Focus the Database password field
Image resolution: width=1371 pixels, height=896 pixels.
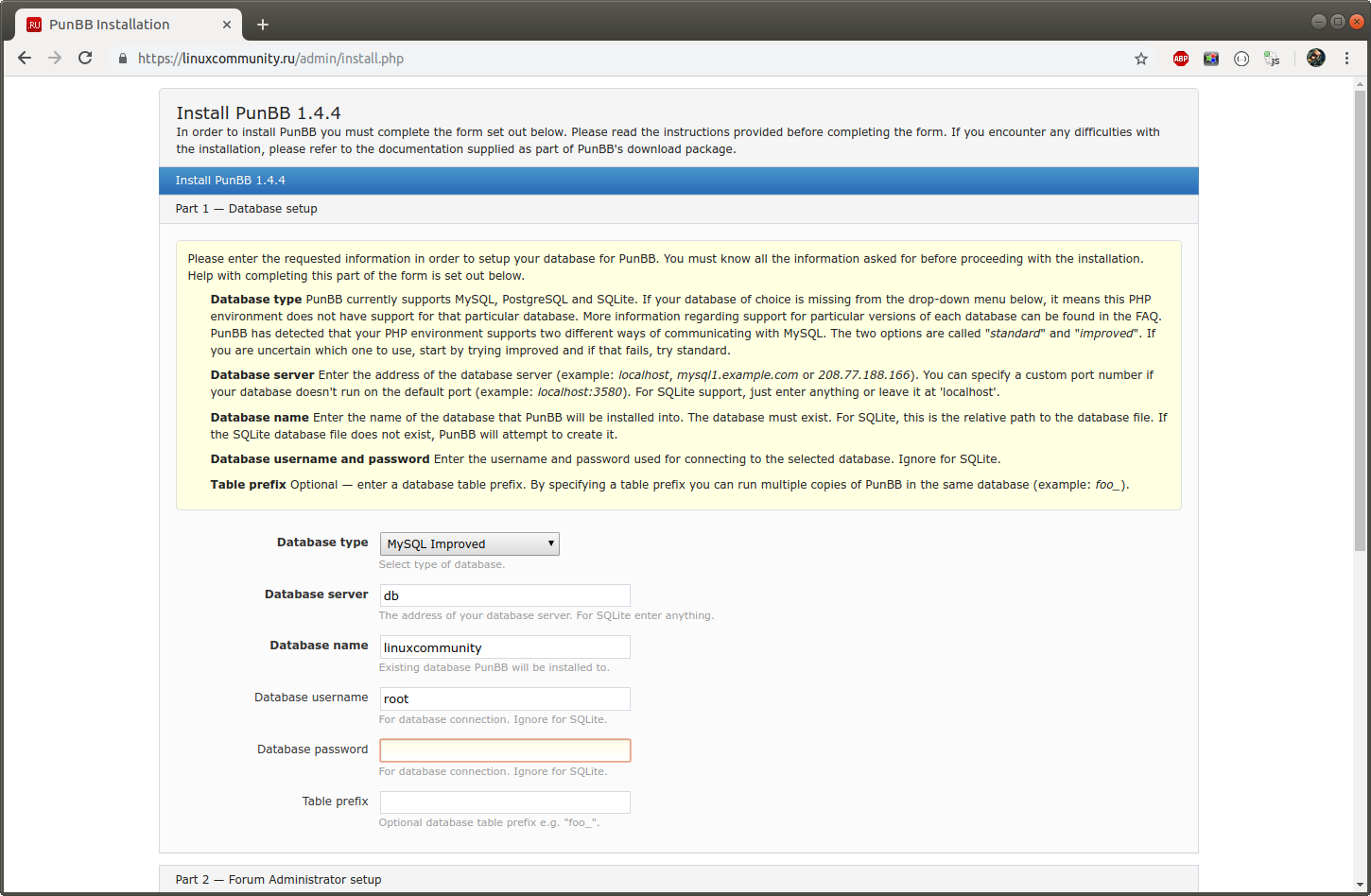coord(504,750)
